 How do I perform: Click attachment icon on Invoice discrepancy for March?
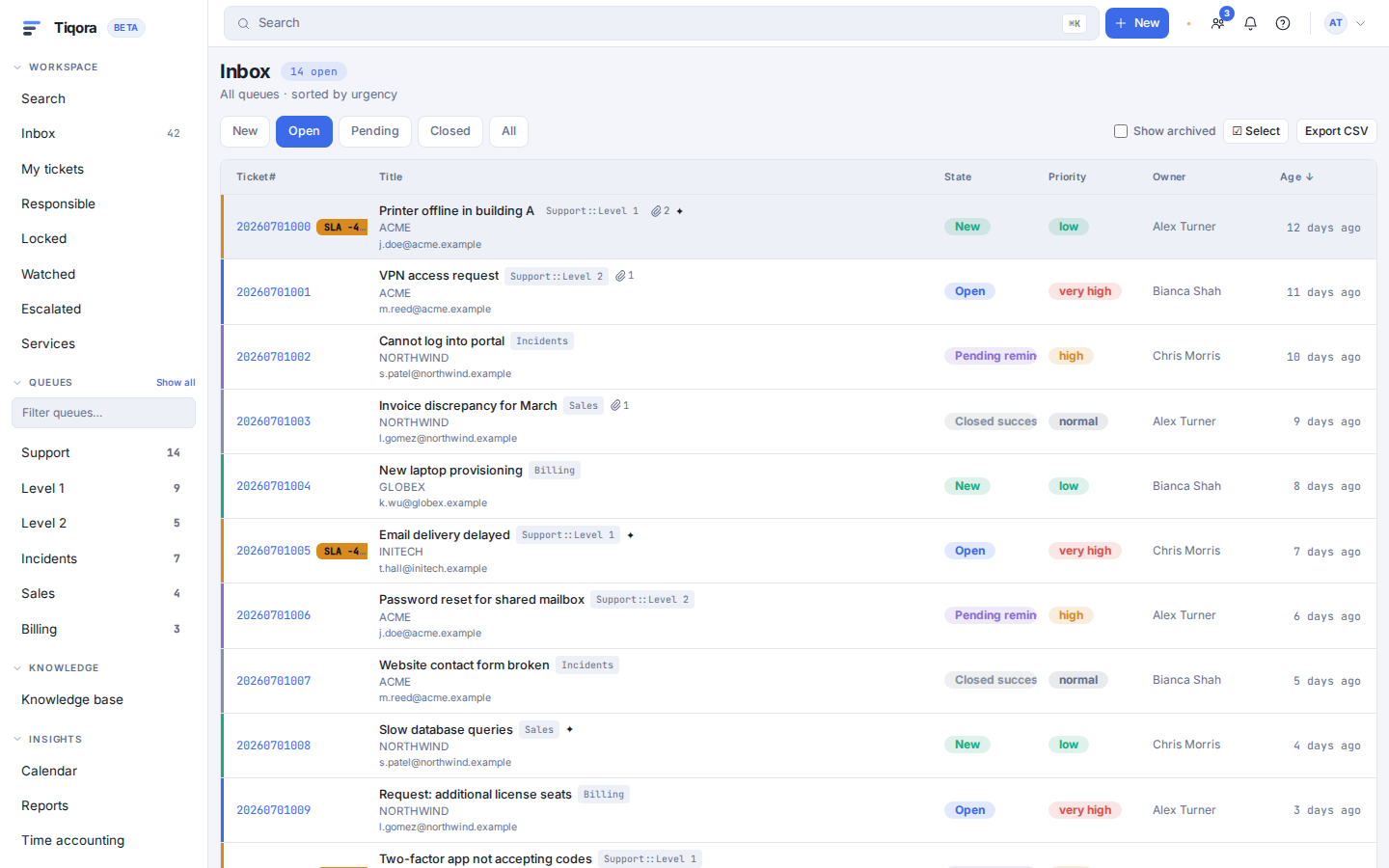point(615,406)
